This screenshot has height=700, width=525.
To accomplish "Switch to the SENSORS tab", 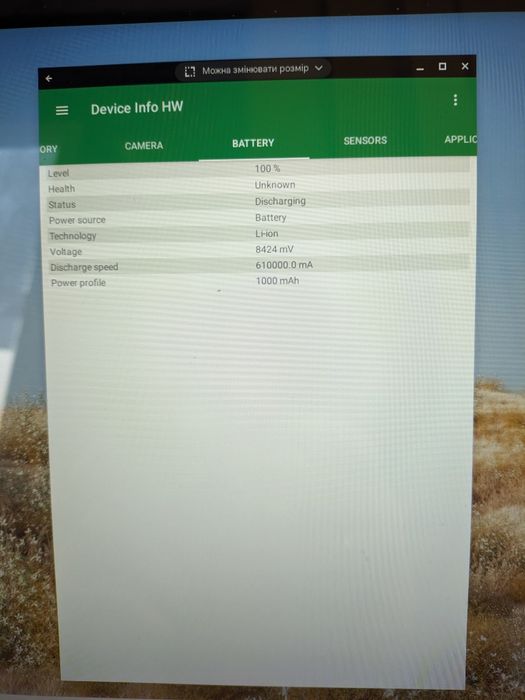I will [x=365, y=140].
